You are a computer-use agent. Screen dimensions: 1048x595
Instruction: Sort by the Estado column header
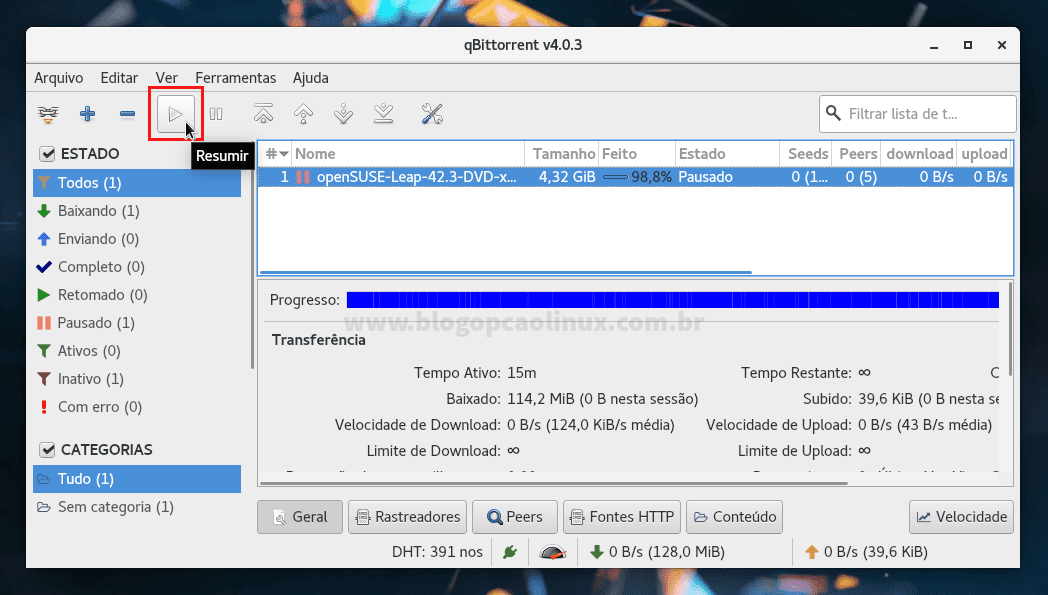[x=727, y=154]
